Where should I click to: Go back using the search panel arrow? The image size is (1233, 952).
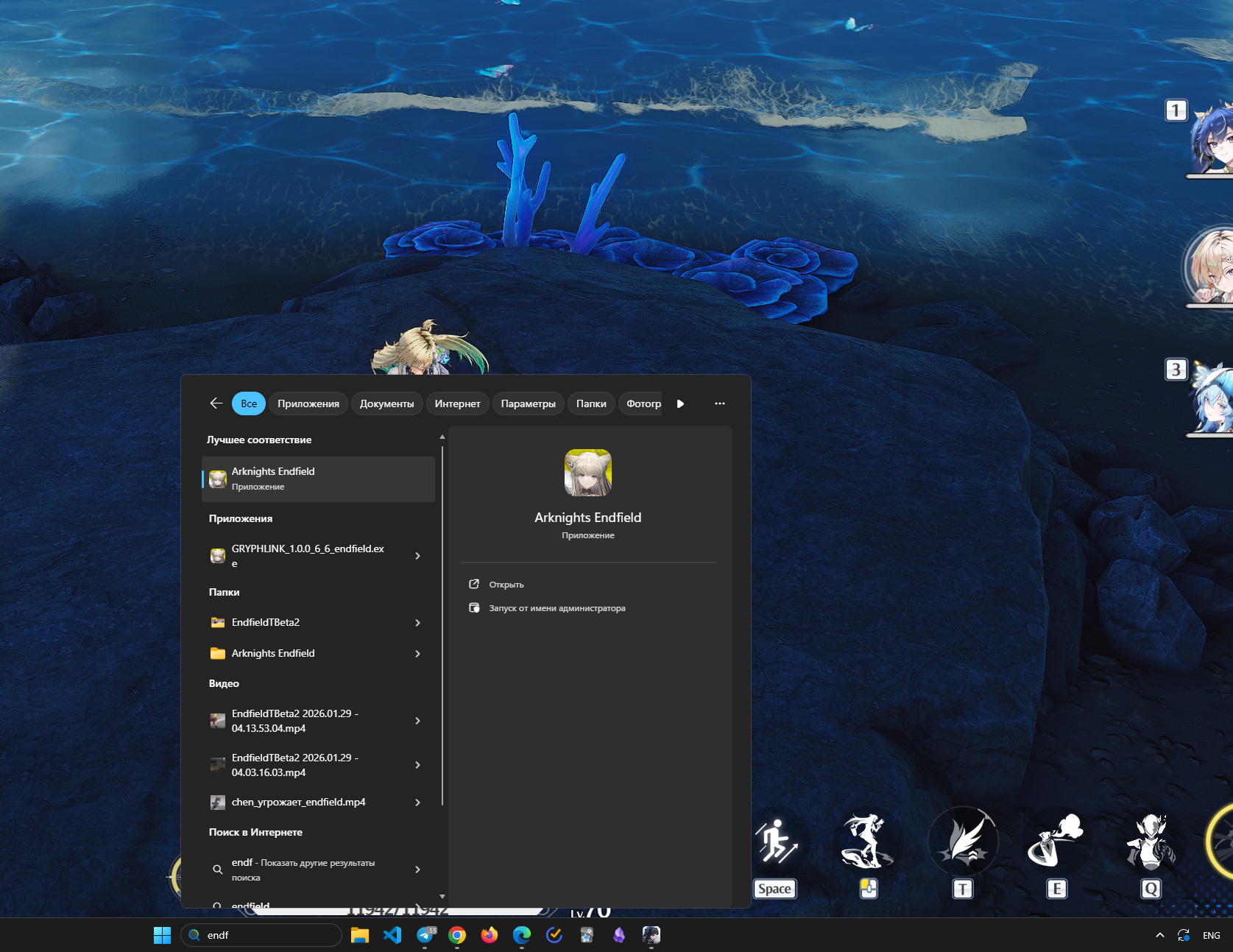pos(216,403)
